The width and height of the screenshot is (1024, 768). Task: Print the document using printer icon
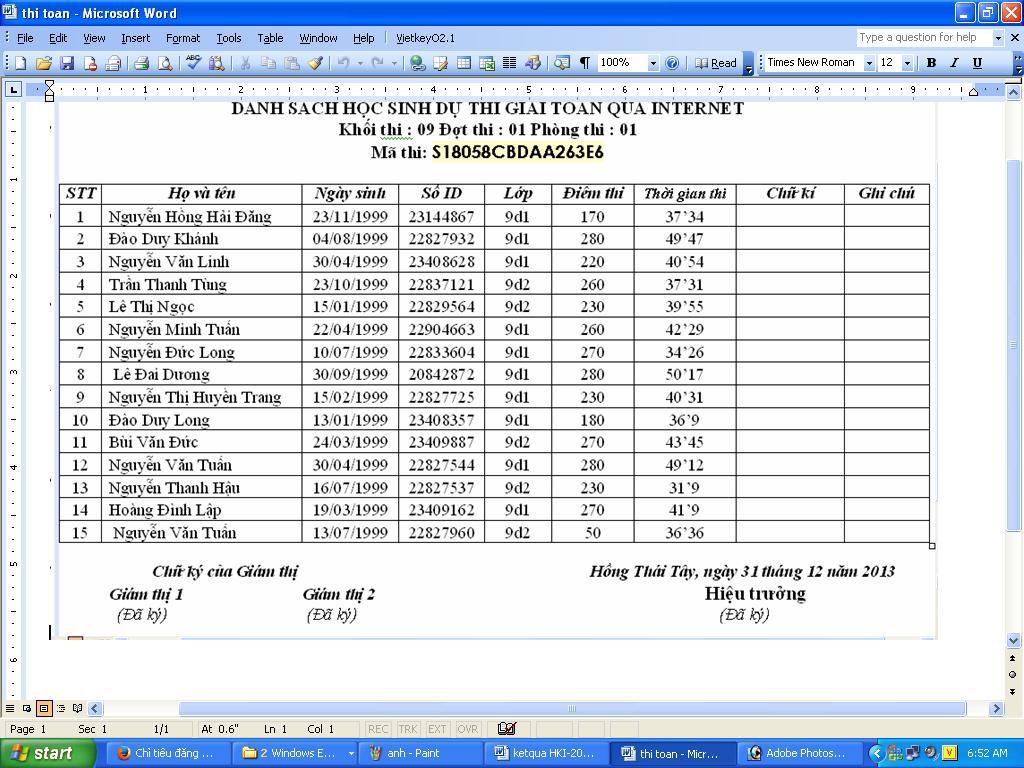coord(142,63)
